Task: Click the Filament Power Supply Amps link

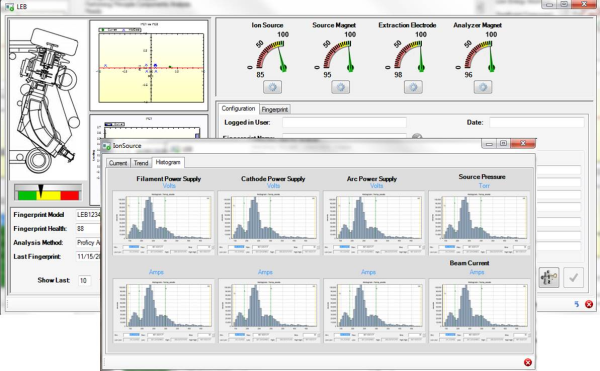Action: [x=156, y=272]
